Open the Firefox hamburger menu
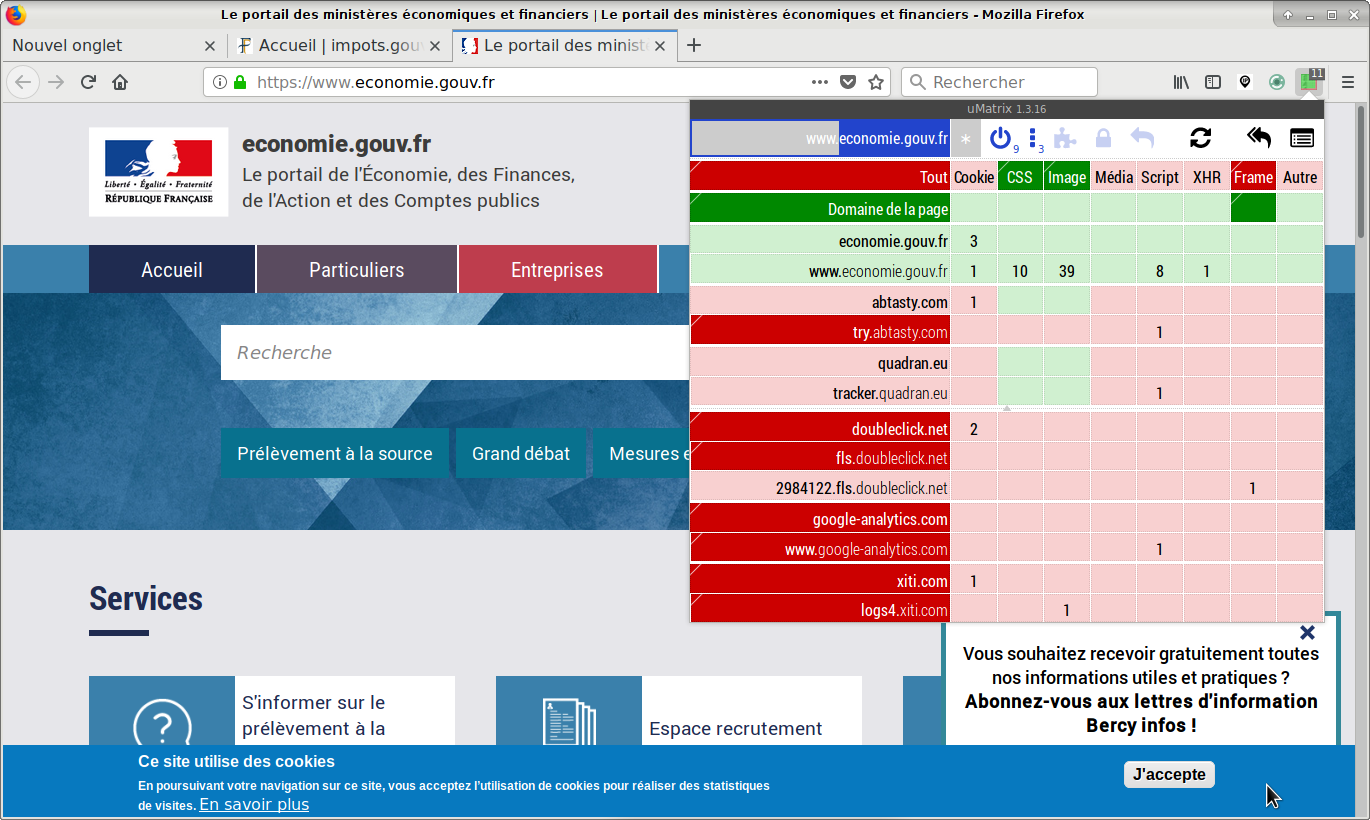This screenshot has width=1370, height=820. (x=1348, y=82)
